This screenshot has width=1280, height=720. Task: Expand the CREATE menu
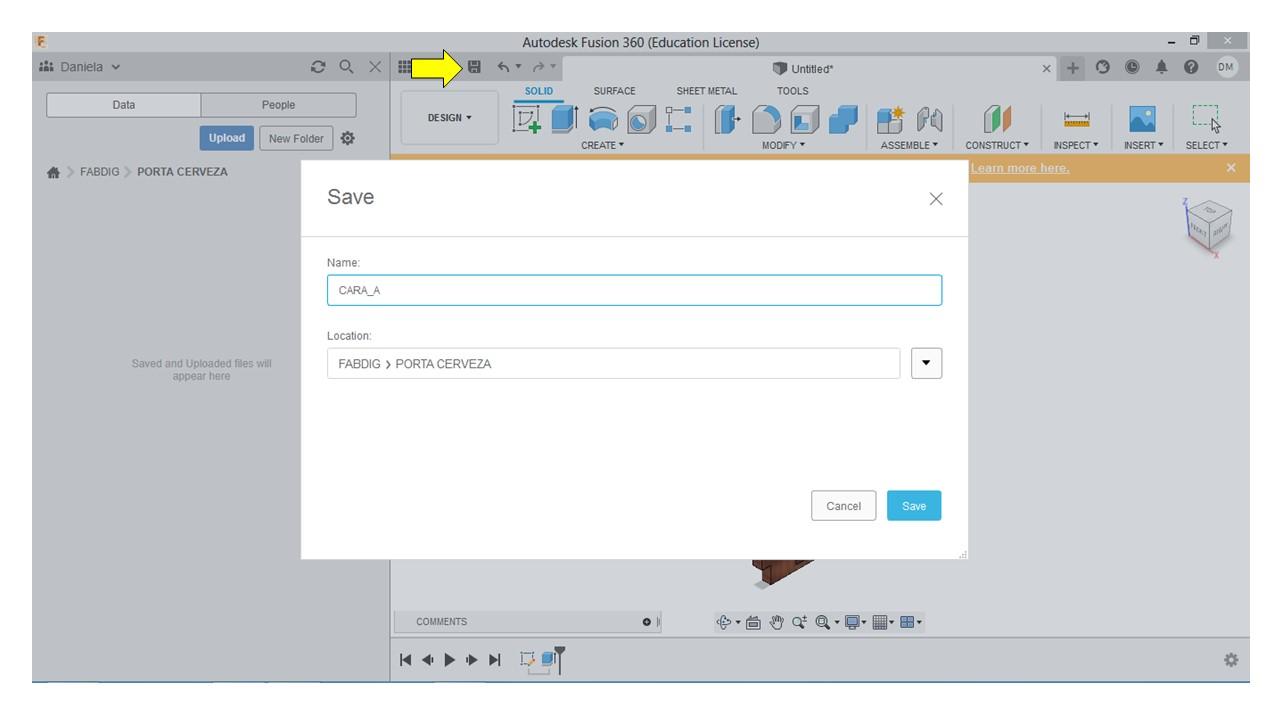602,146
